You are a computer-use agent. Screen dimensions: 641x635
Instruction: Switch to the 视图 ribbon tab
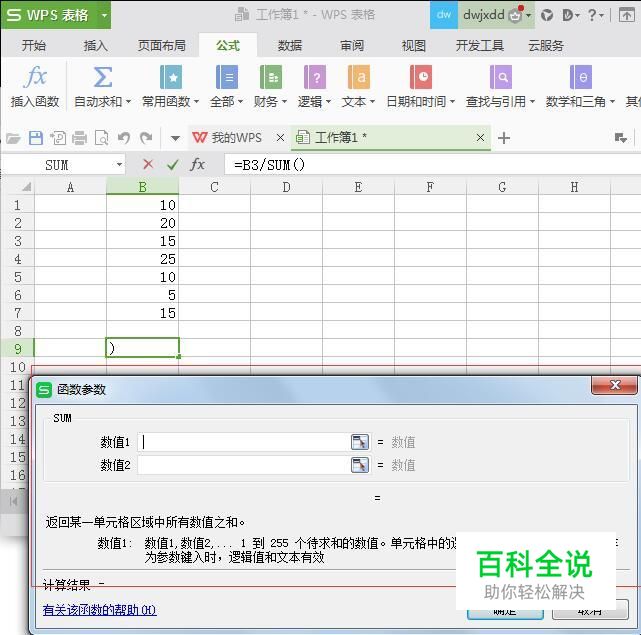click(414, 45)
